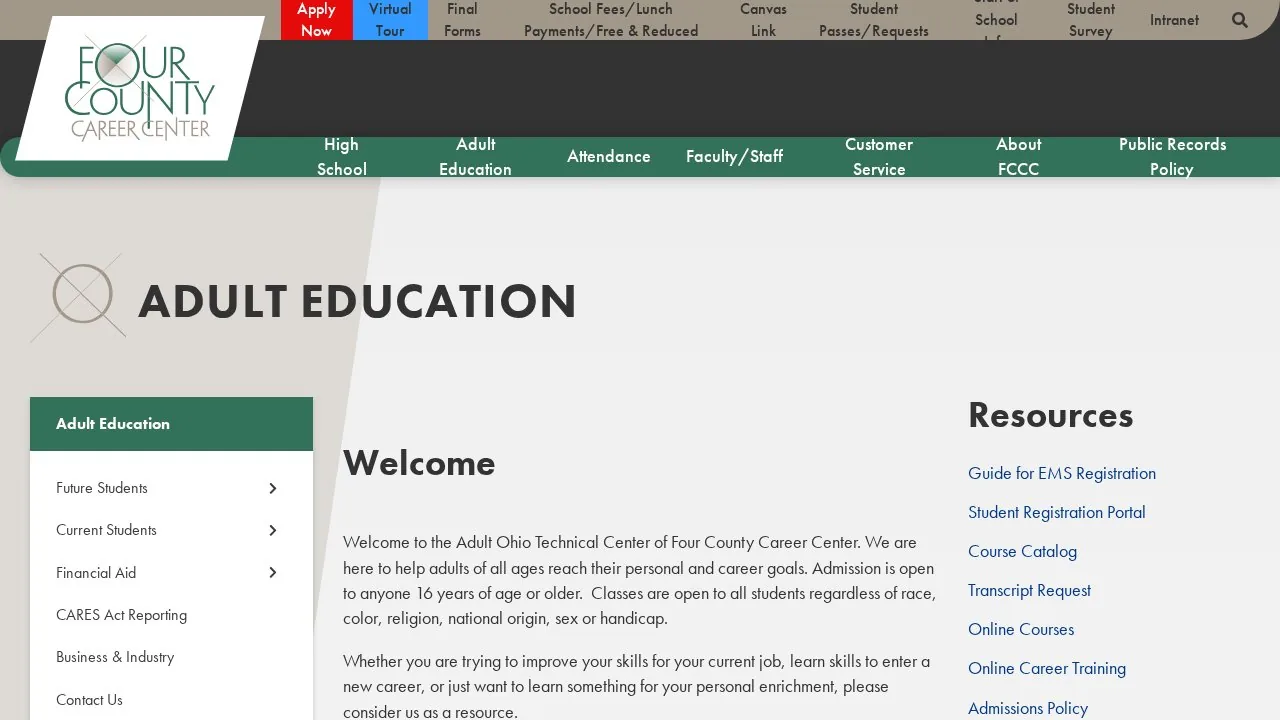
Task: Click the red Apply Now button
Action: (x=317, y=20)
